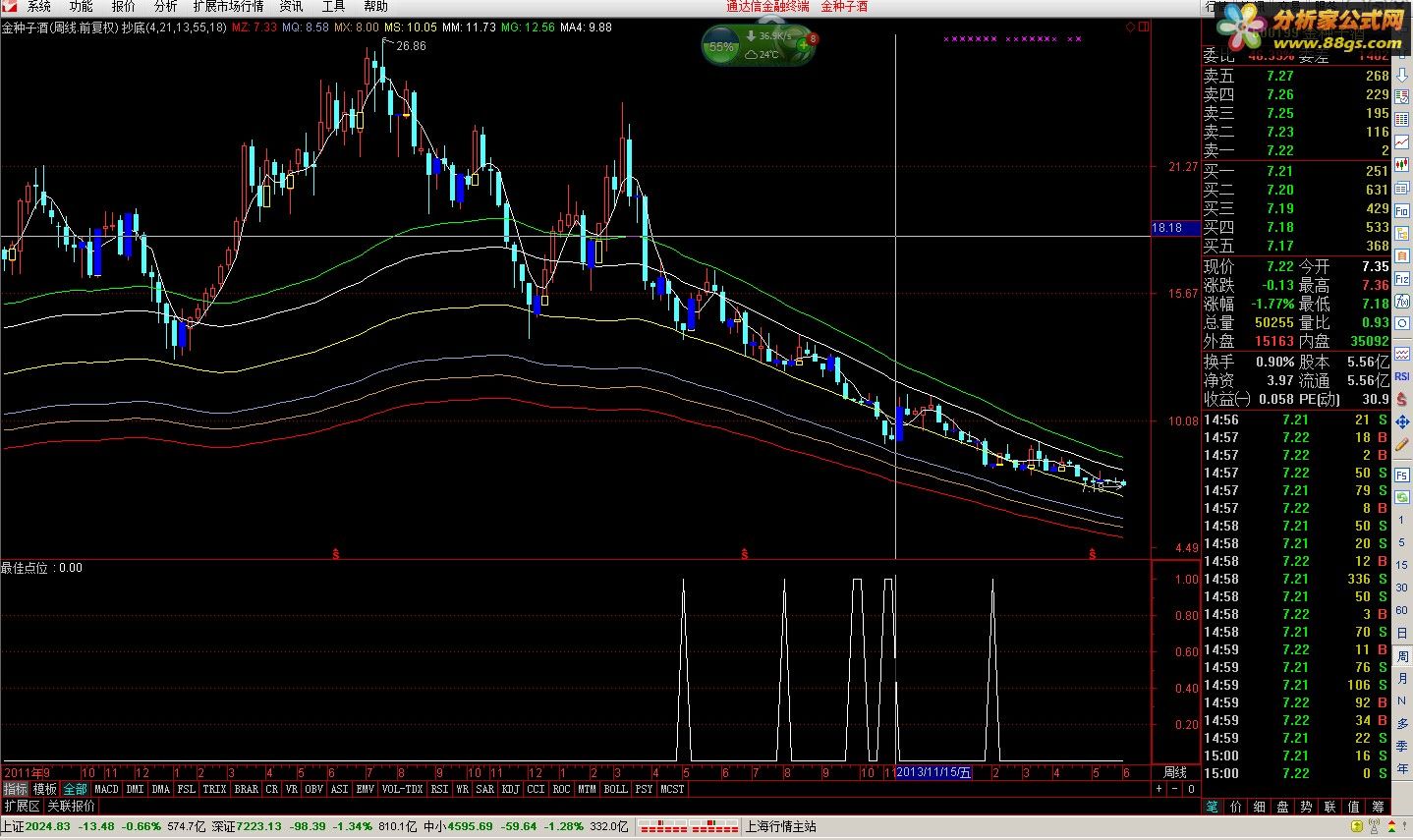Switch indicator to SAR
Screen dimensions: 1413x840
point(485,789)
